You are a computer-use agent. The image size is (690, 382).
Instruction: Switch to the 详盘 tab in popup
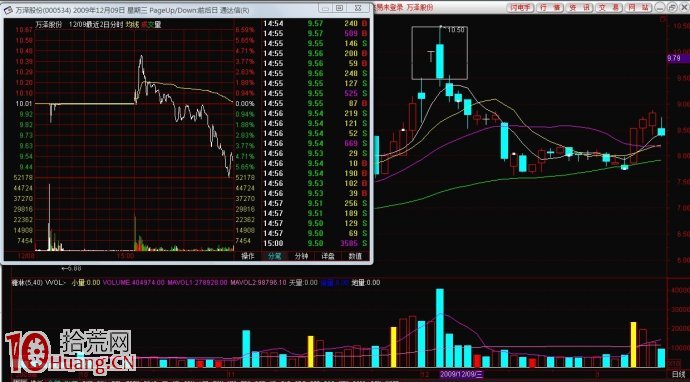(328, 256)
